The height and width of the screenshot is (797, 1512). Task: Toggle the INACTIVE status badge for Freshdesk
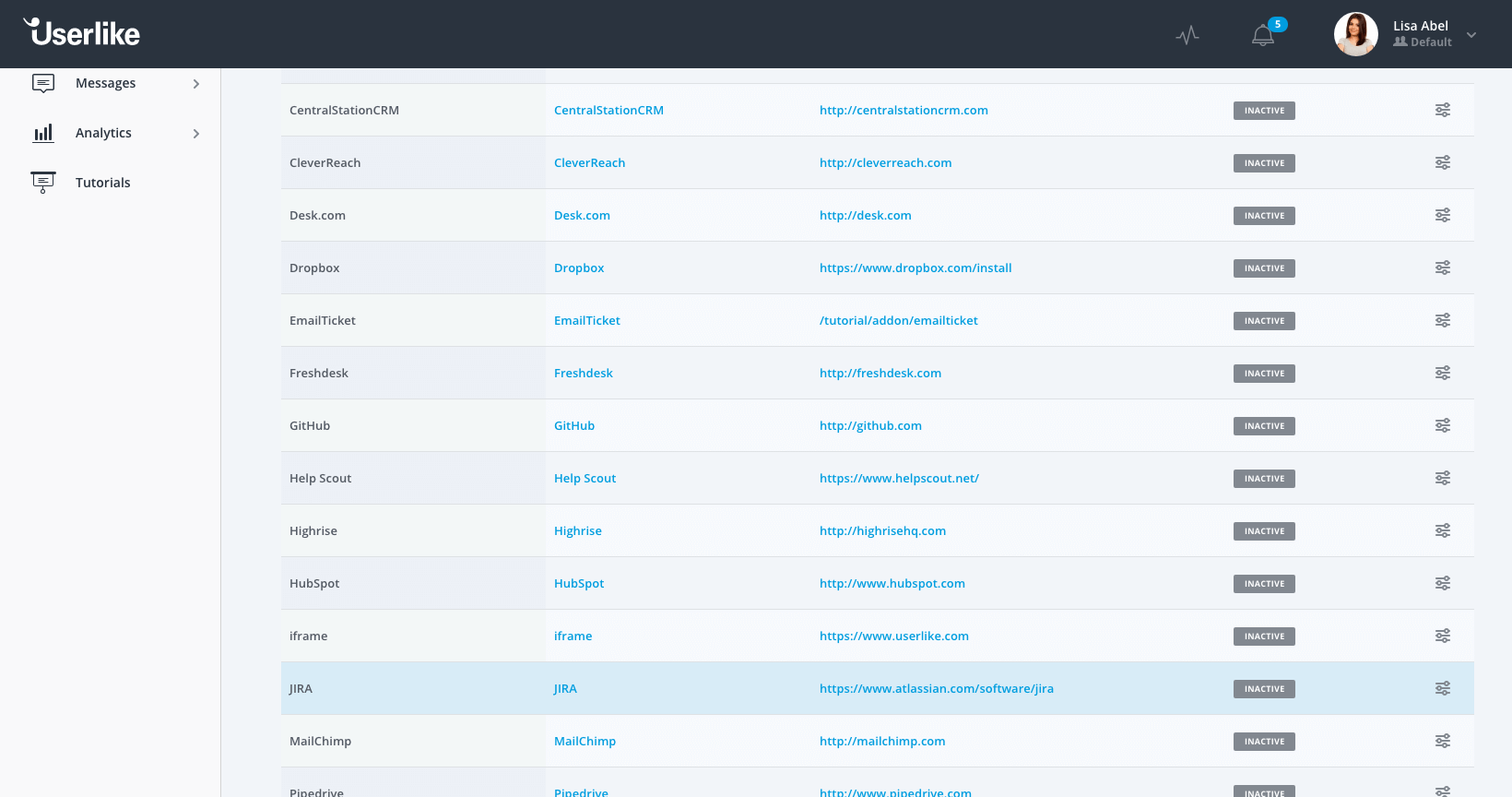[x=1264, y=374]
